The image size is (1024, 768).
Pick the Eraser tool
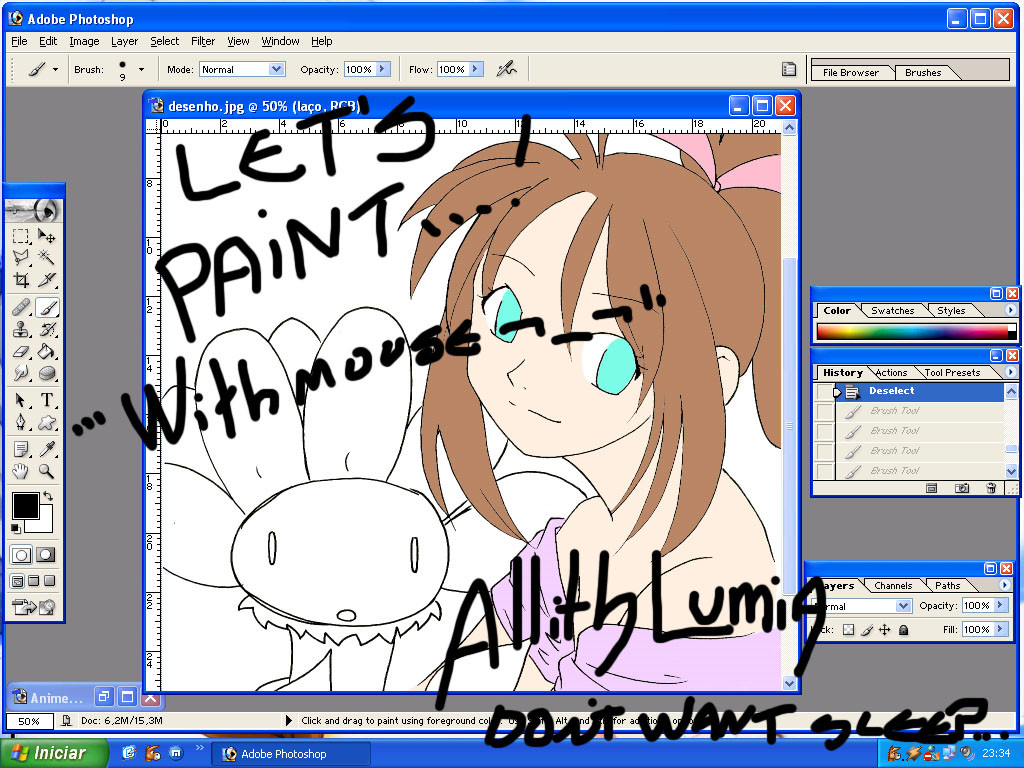click(21, 351)
